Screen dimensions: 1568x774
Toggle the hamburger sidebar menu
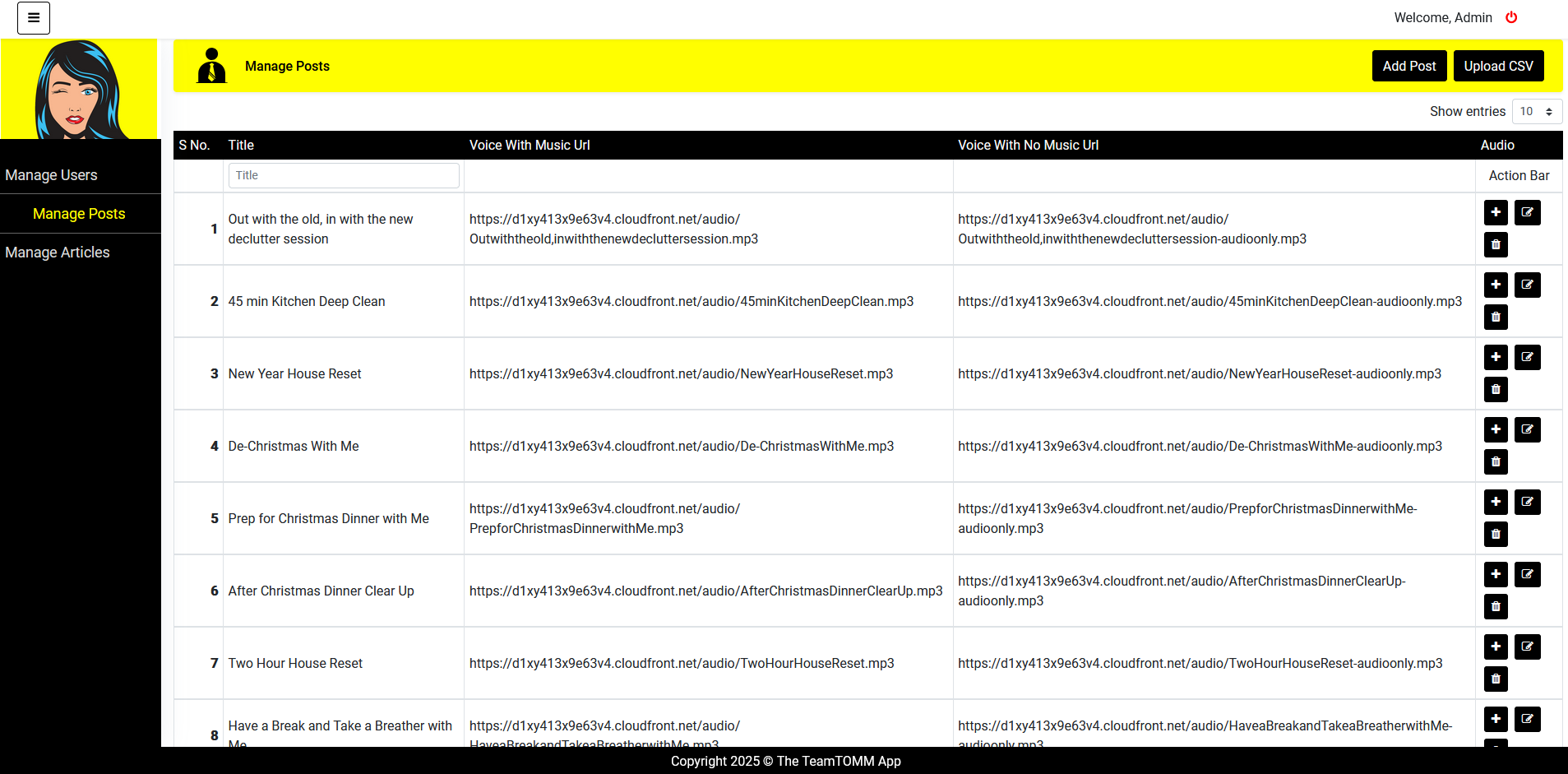point(34,17)
